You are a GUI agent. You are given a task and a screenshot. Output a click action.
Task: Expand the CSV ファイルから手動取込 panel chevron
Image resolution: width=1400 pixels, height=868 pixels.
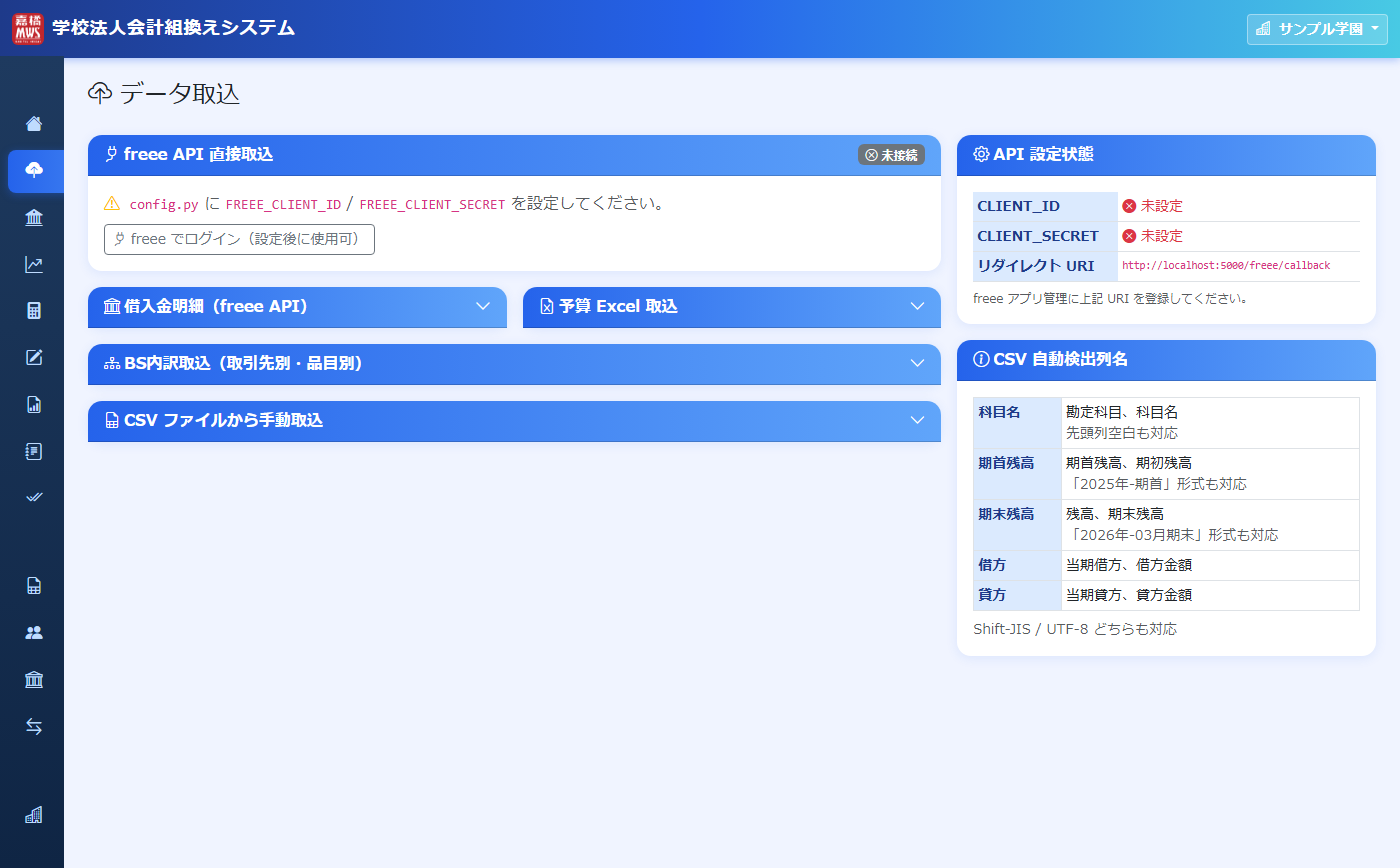click(918, 420)
